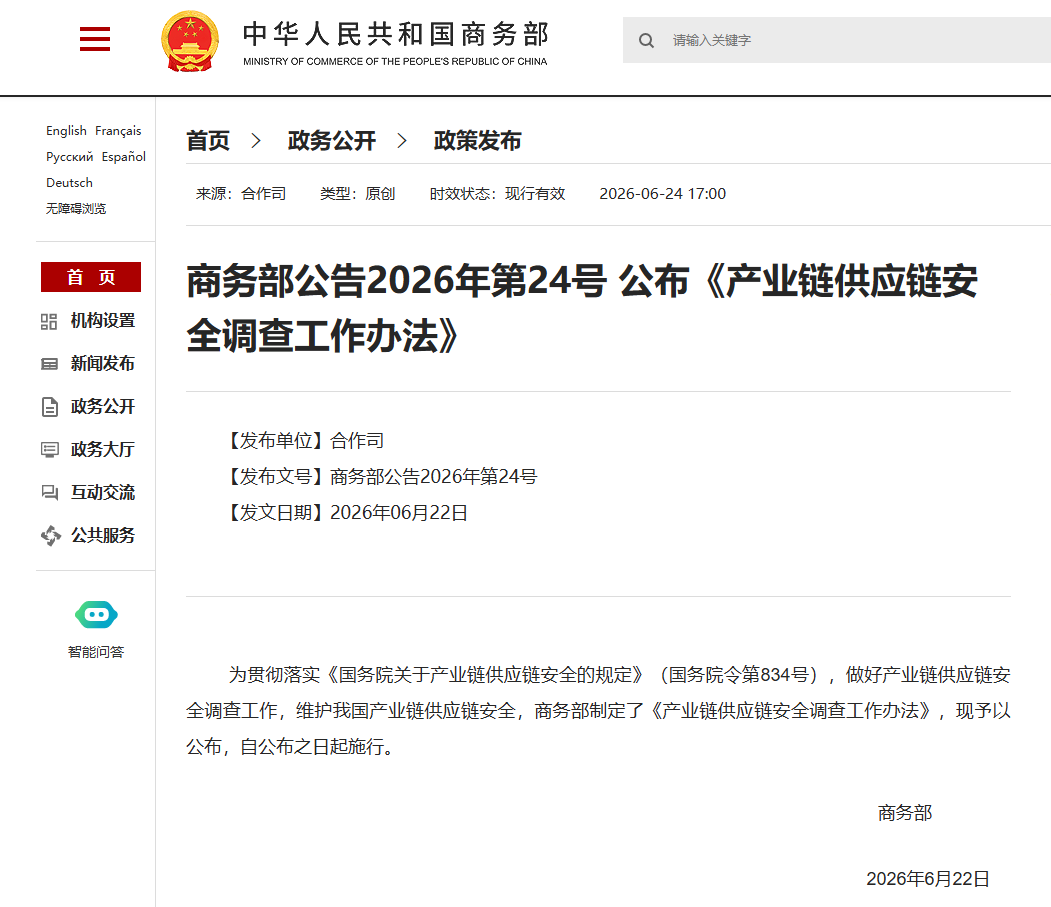Viewport: 1051px width, 907px height.
Task: Open 无障碍浏览 accessibility mode
Action: pos(76,209)
